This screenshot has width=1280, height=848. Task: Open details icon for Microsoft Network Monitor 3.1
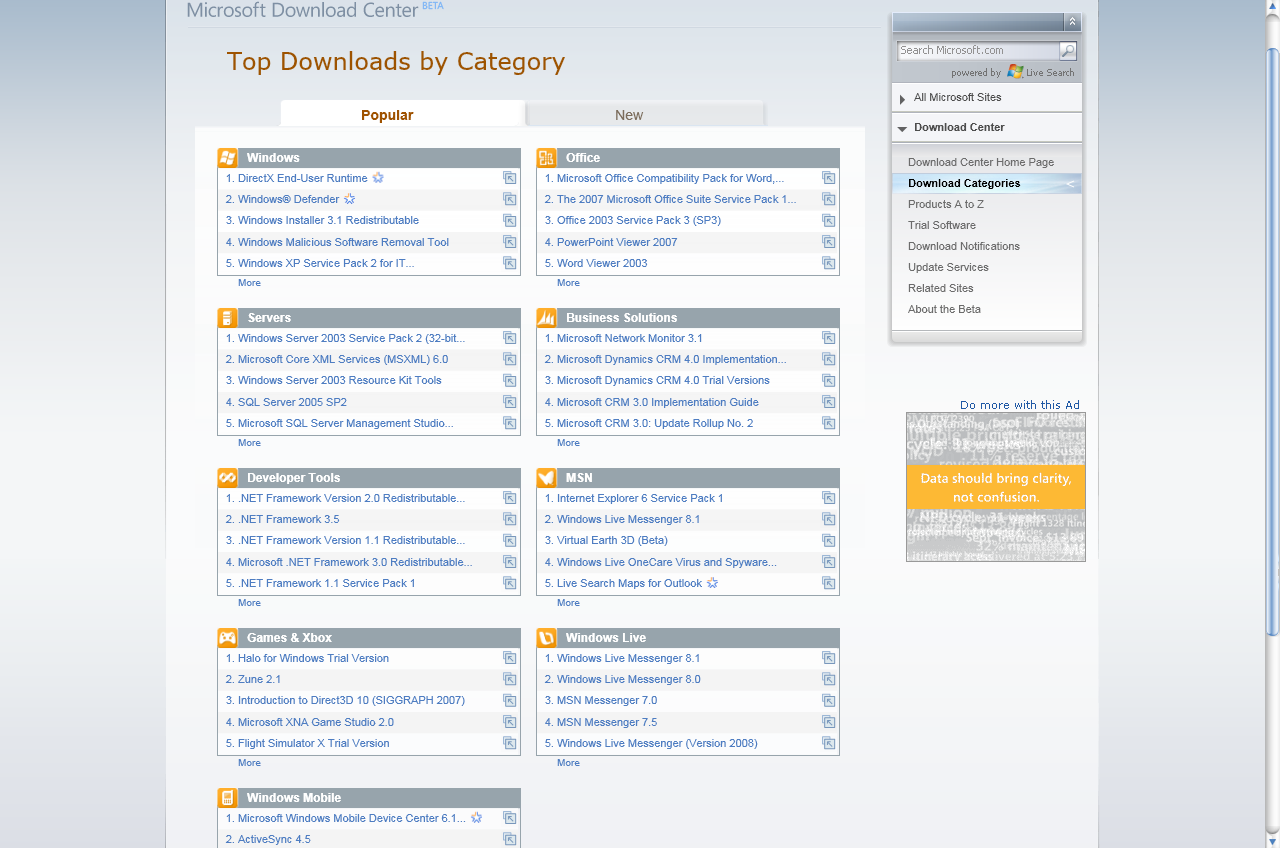829,338
